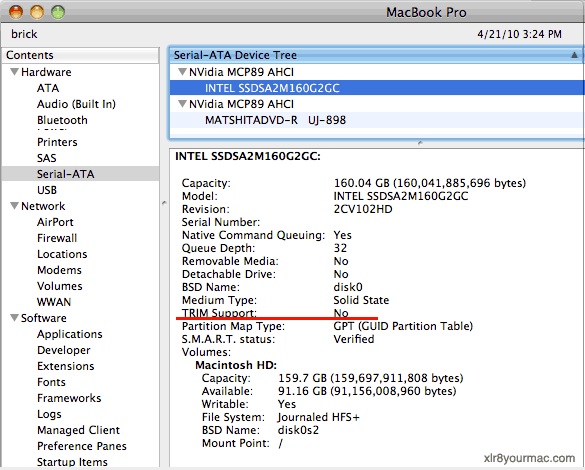Screen dimensions: 585x470
Task: Open Logs under Software
Action: click(x=49, y=414)
